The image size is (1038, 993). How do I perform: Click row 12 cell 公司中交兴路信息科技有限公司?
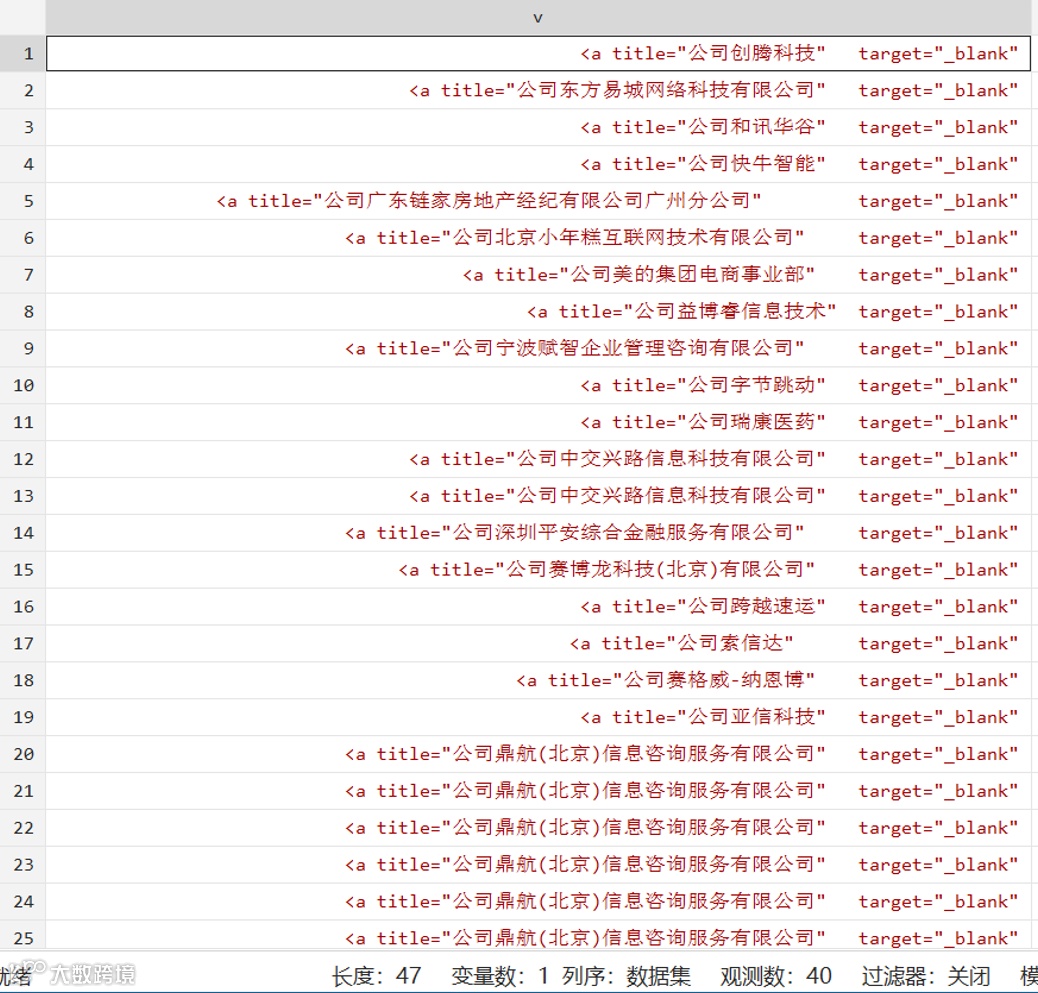[538, 459]
